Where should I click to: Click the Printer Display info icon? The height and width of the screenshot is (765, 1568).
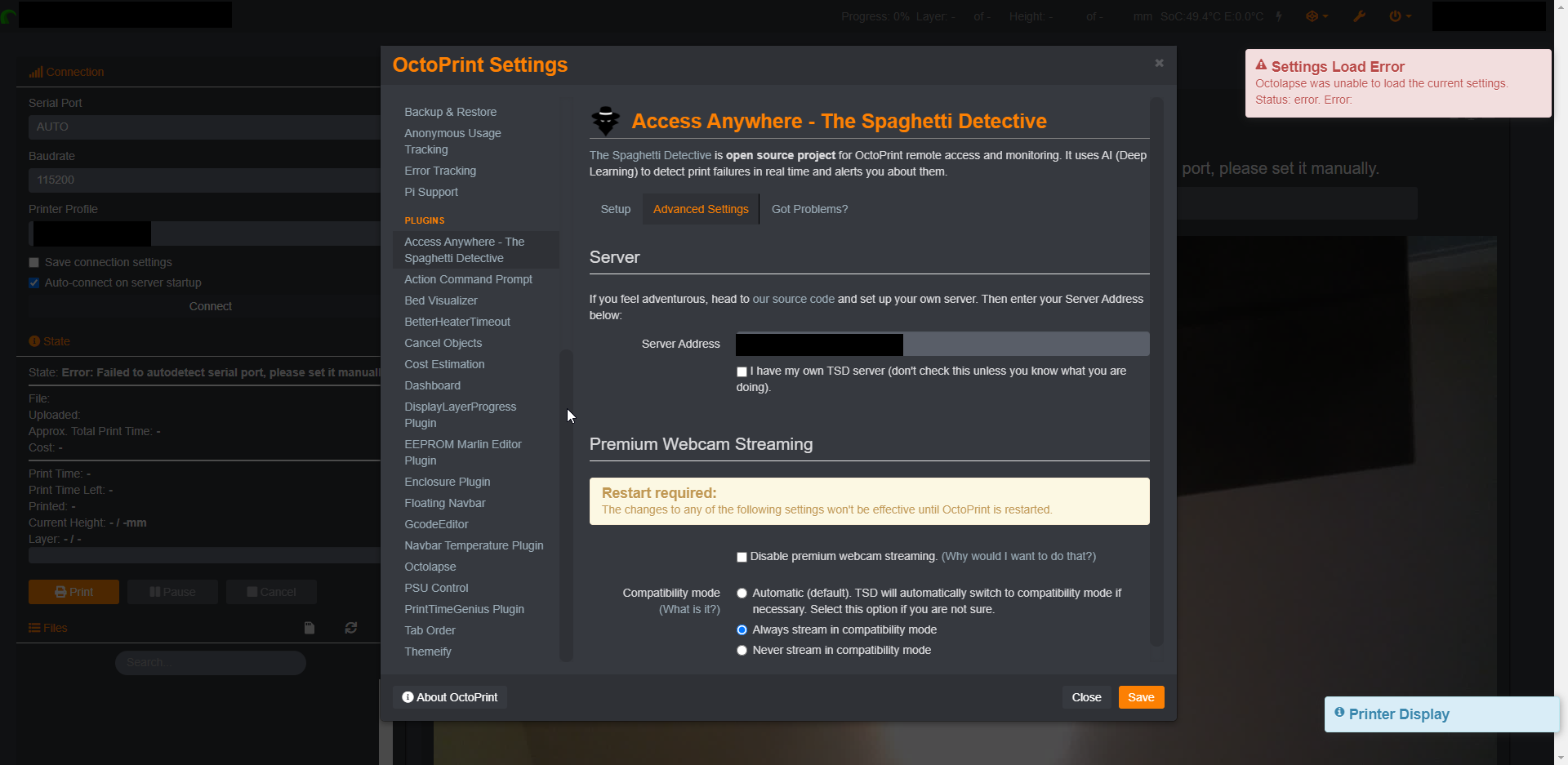[x=1339, y=712]
